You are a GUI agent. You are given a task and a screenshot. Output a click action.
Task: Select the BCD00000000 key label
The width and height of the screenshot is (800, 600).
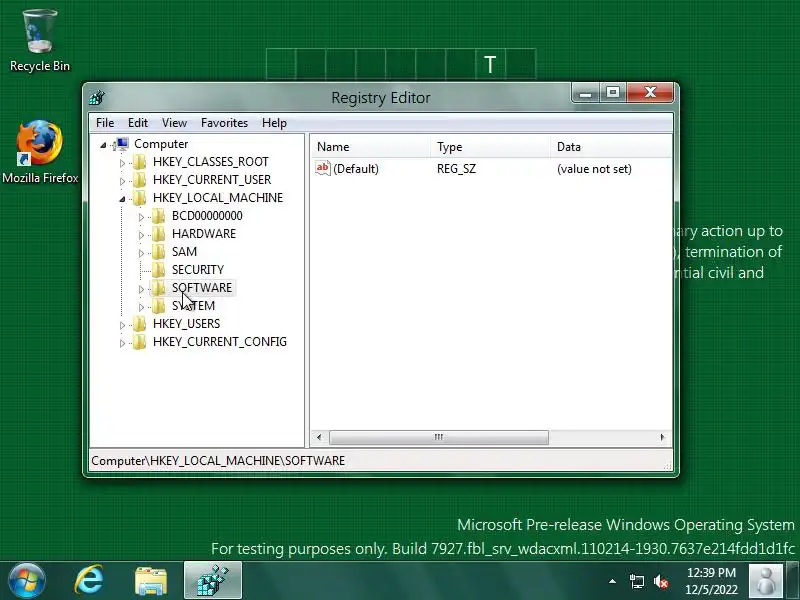pos(207,216)
